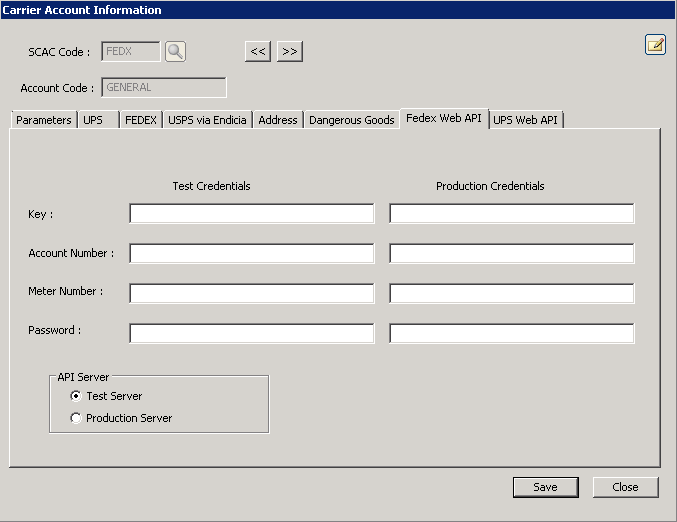This screenshot has width=677, height=522.
Task: Click the Test Credentials Key field
Action: pos(251,214)
